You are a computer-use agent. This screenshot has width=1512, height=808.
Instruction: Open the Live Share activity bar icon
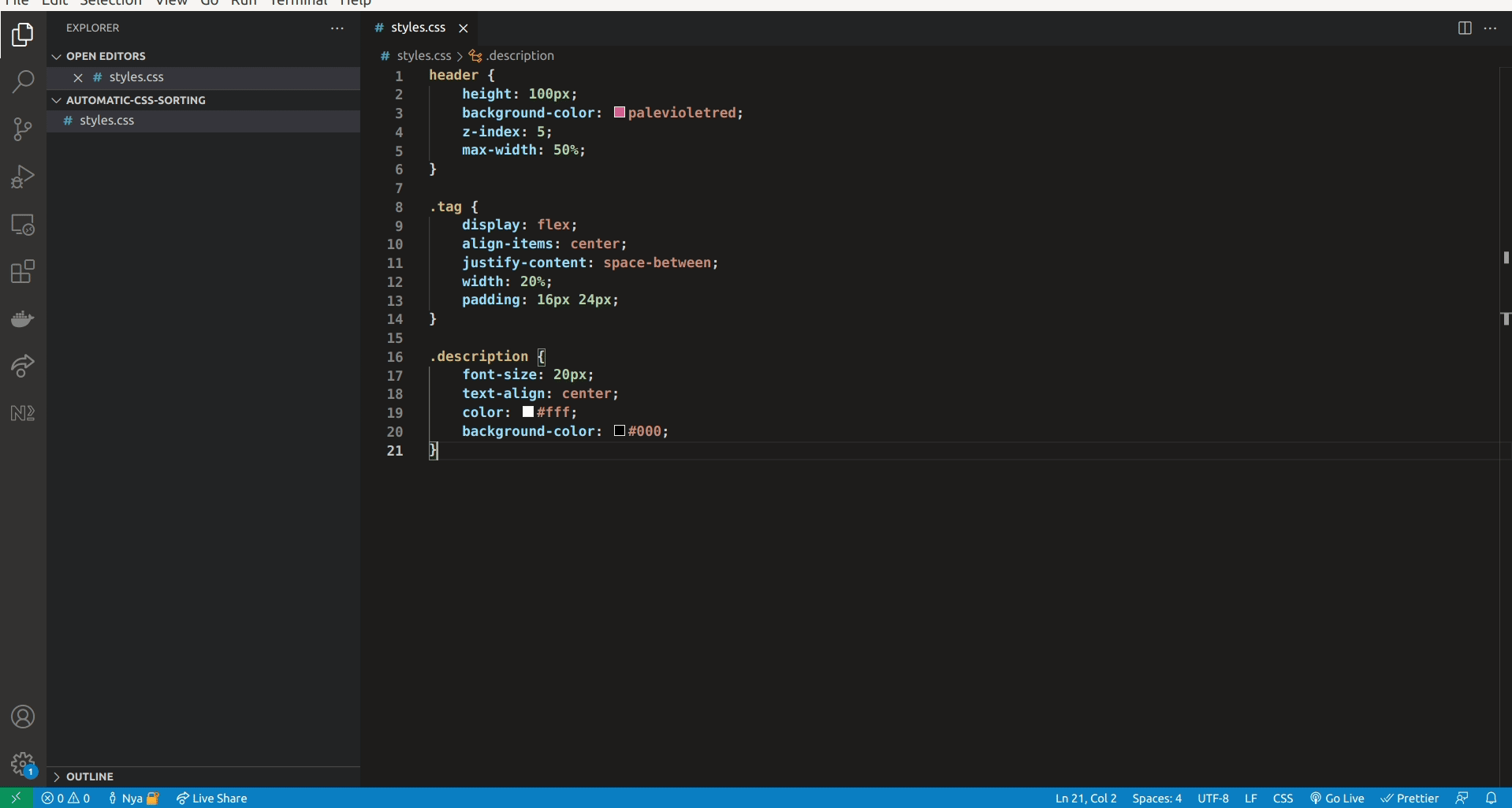(23, 366)
